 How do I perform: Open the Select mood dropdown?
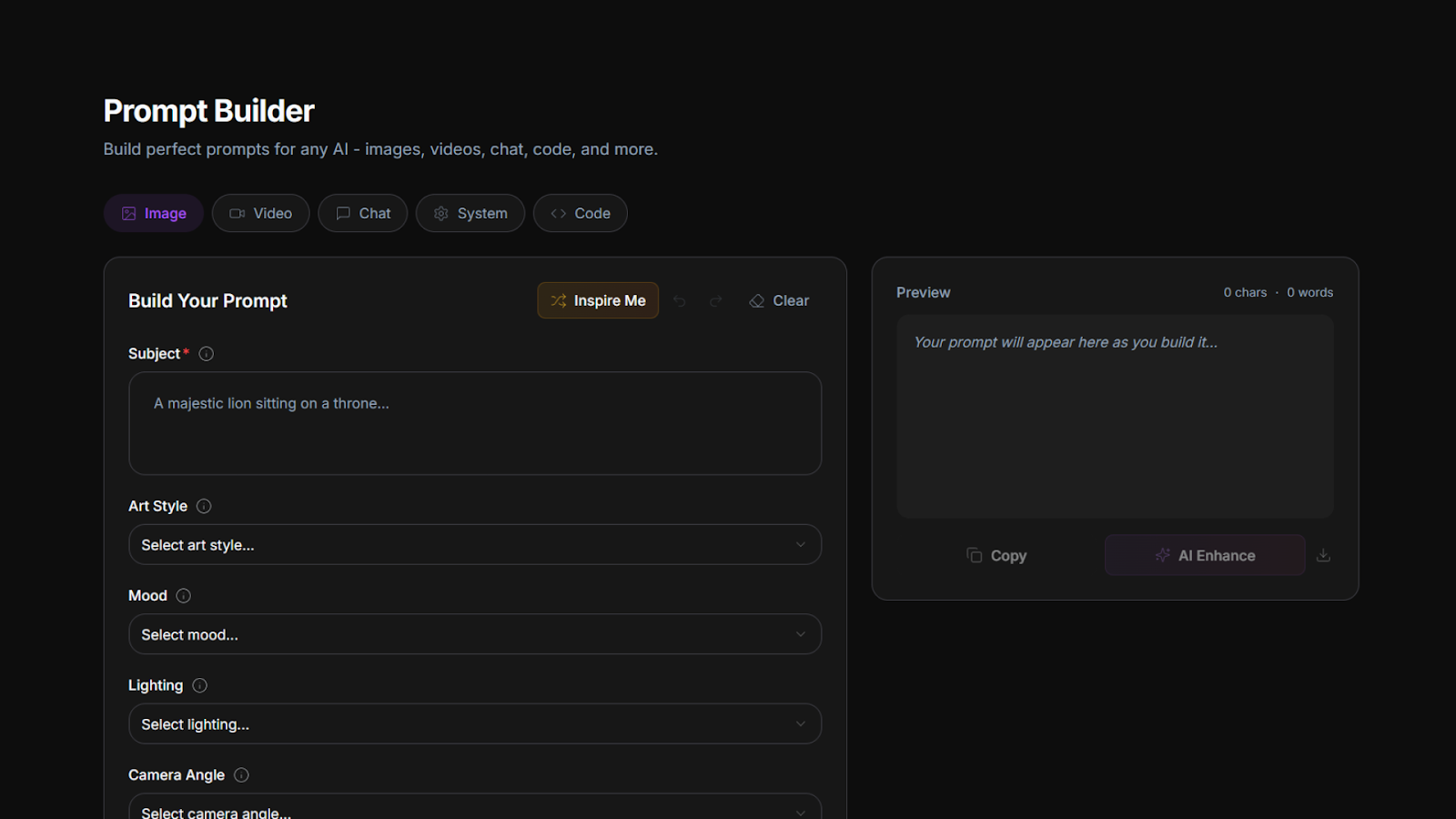[475, 634]
